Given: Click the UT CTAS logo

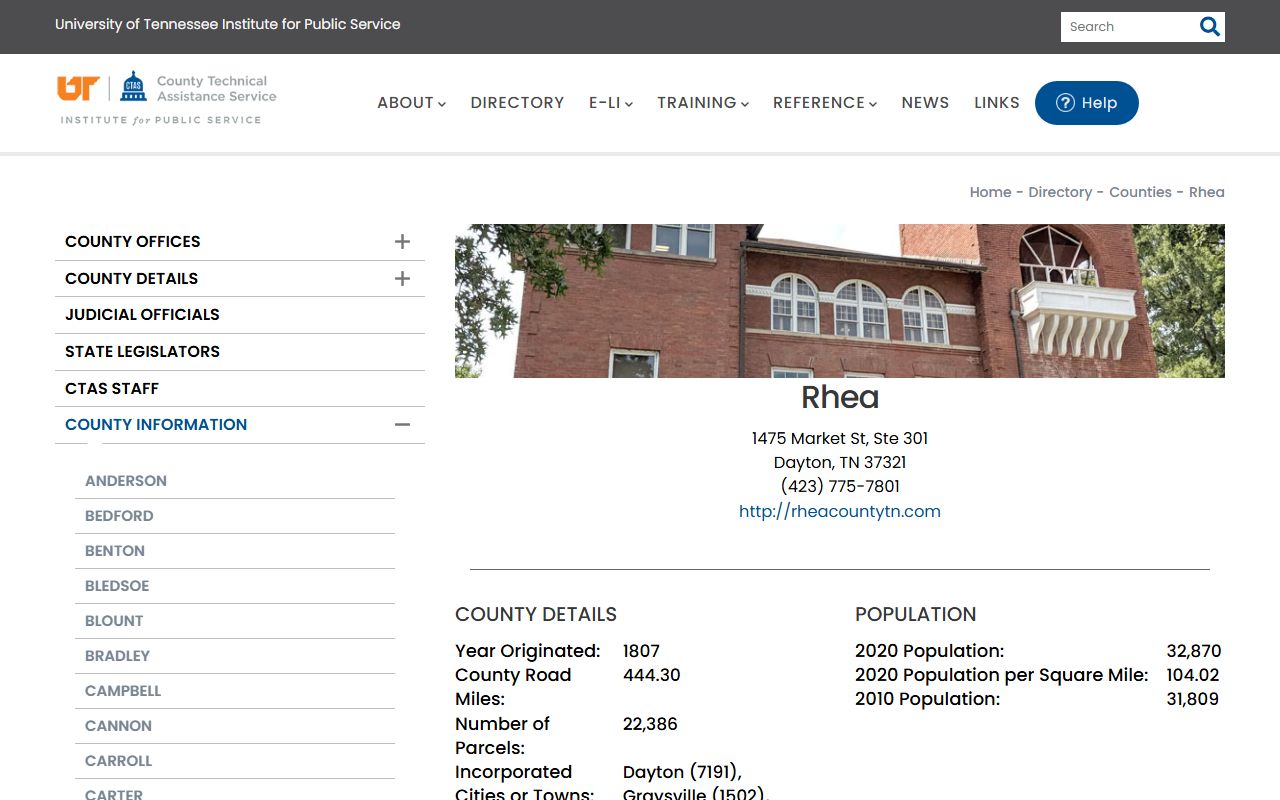Looking at the screenshot, I should click(167, 98).
